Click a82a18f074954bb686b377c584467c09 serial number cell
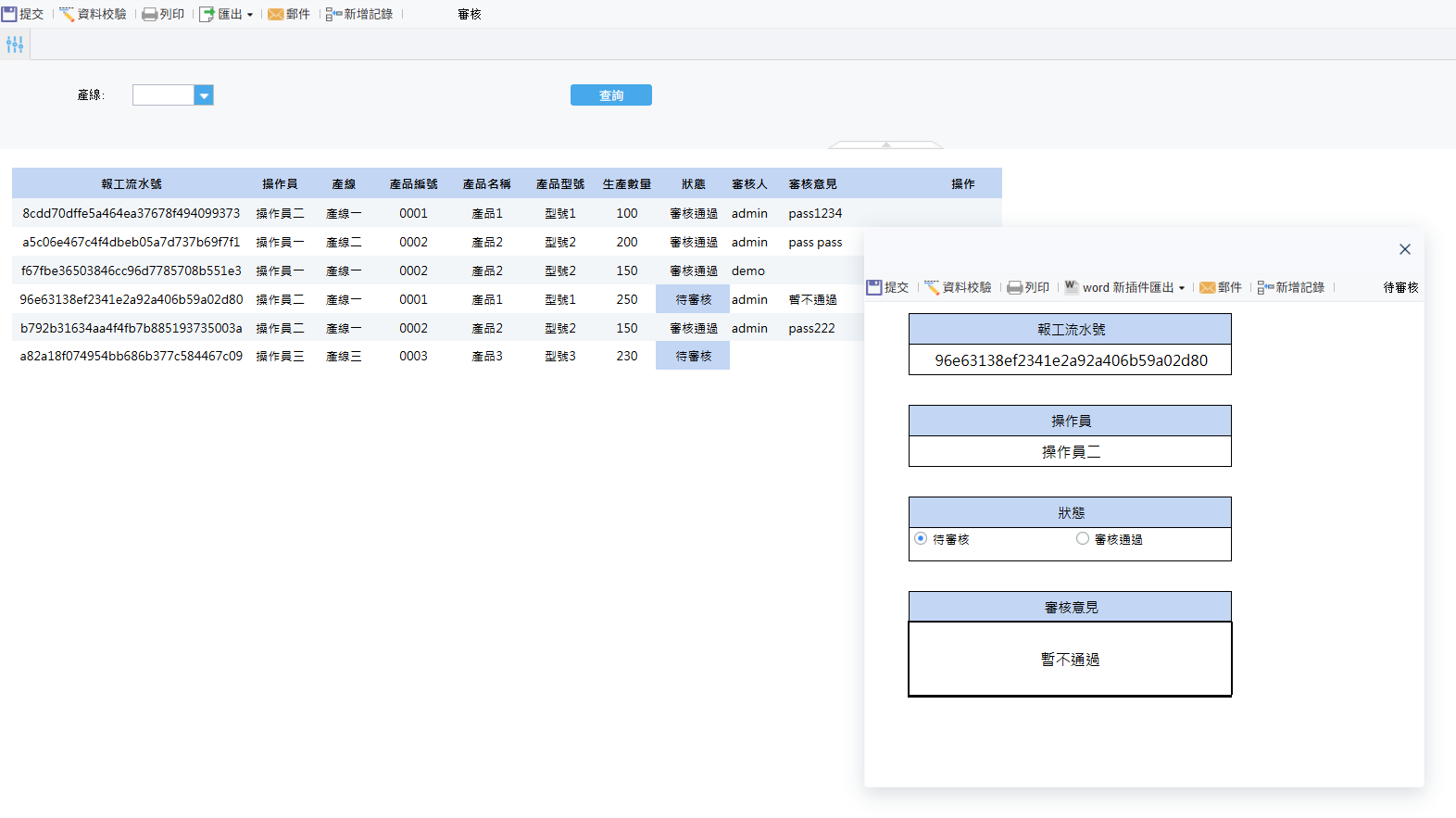This screenshot has width=1456, height=818. [x=132, y=356]
